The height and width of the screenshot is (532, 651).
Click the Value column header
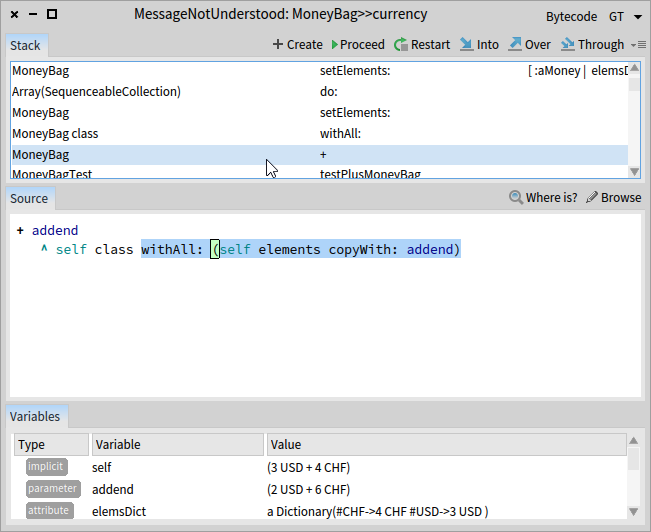pos(447,445)
